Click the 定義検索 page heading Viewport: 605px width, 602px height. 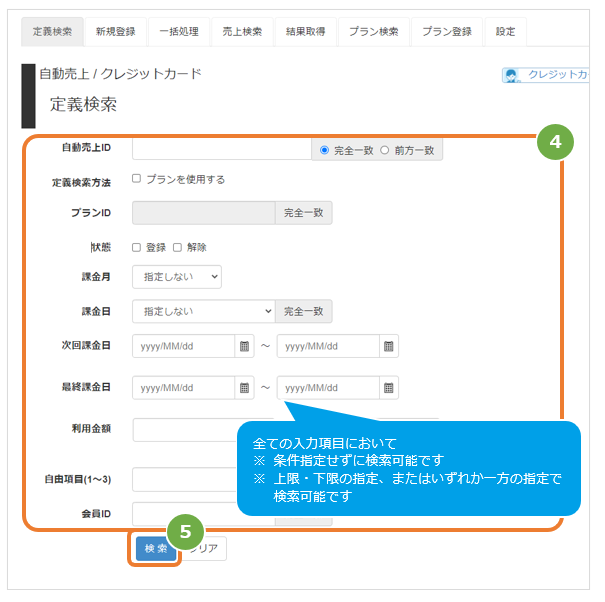(83, 104)
